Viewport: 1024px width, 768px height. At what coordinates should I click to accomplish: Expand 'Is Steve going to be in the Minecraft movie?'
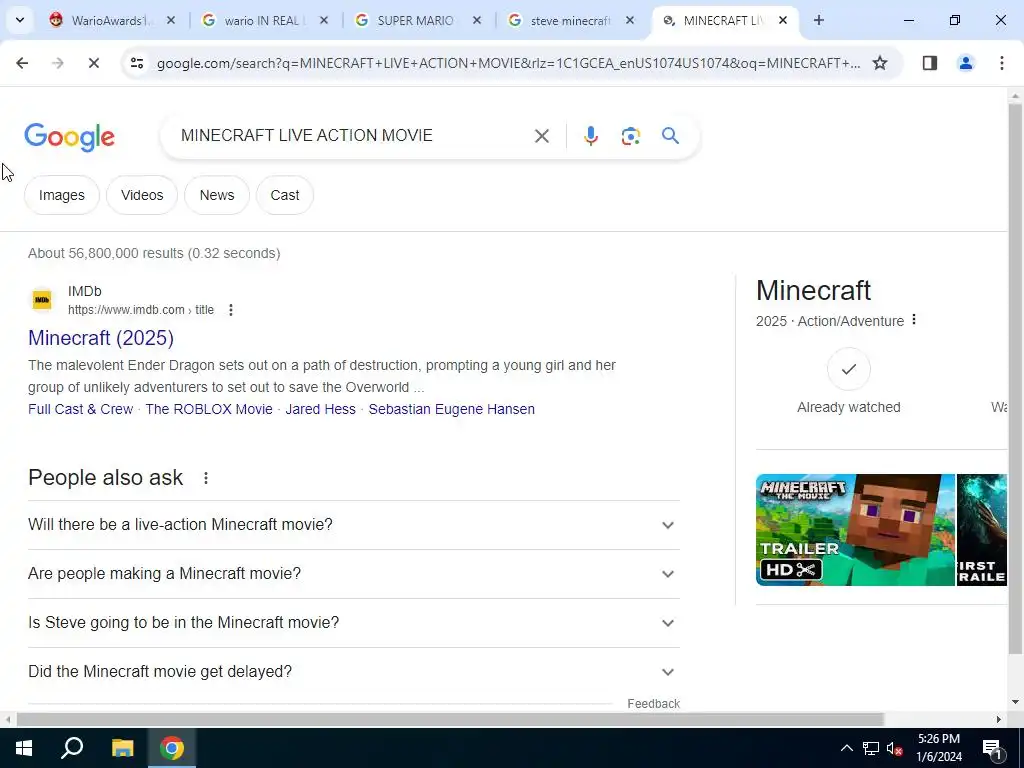point(353,623)
